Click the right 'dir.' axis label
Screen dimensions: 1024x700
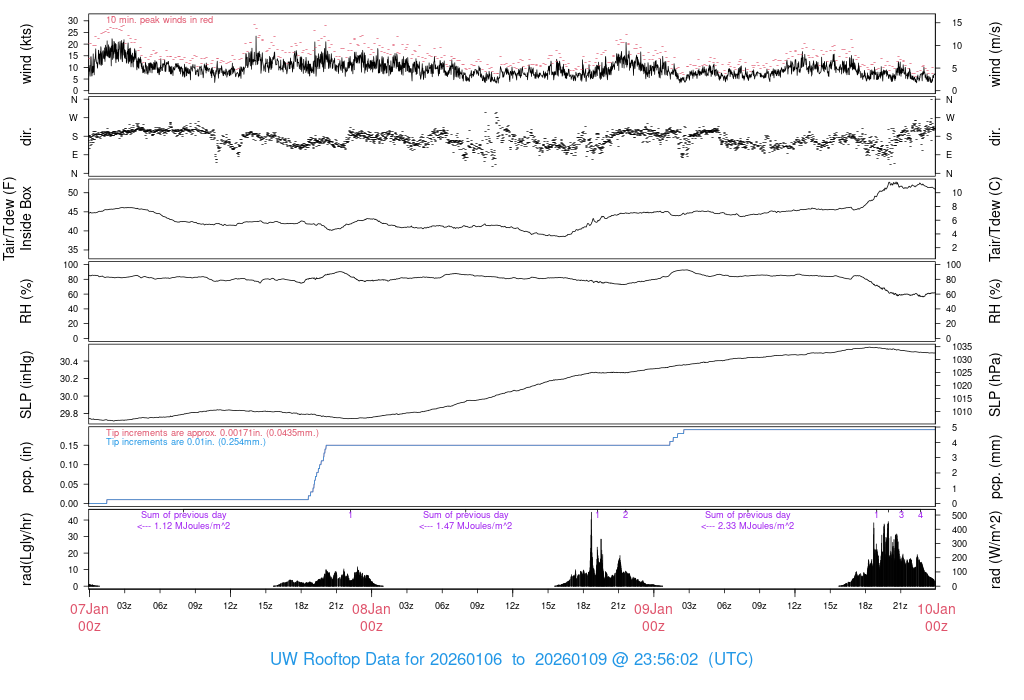coord(995,137)
